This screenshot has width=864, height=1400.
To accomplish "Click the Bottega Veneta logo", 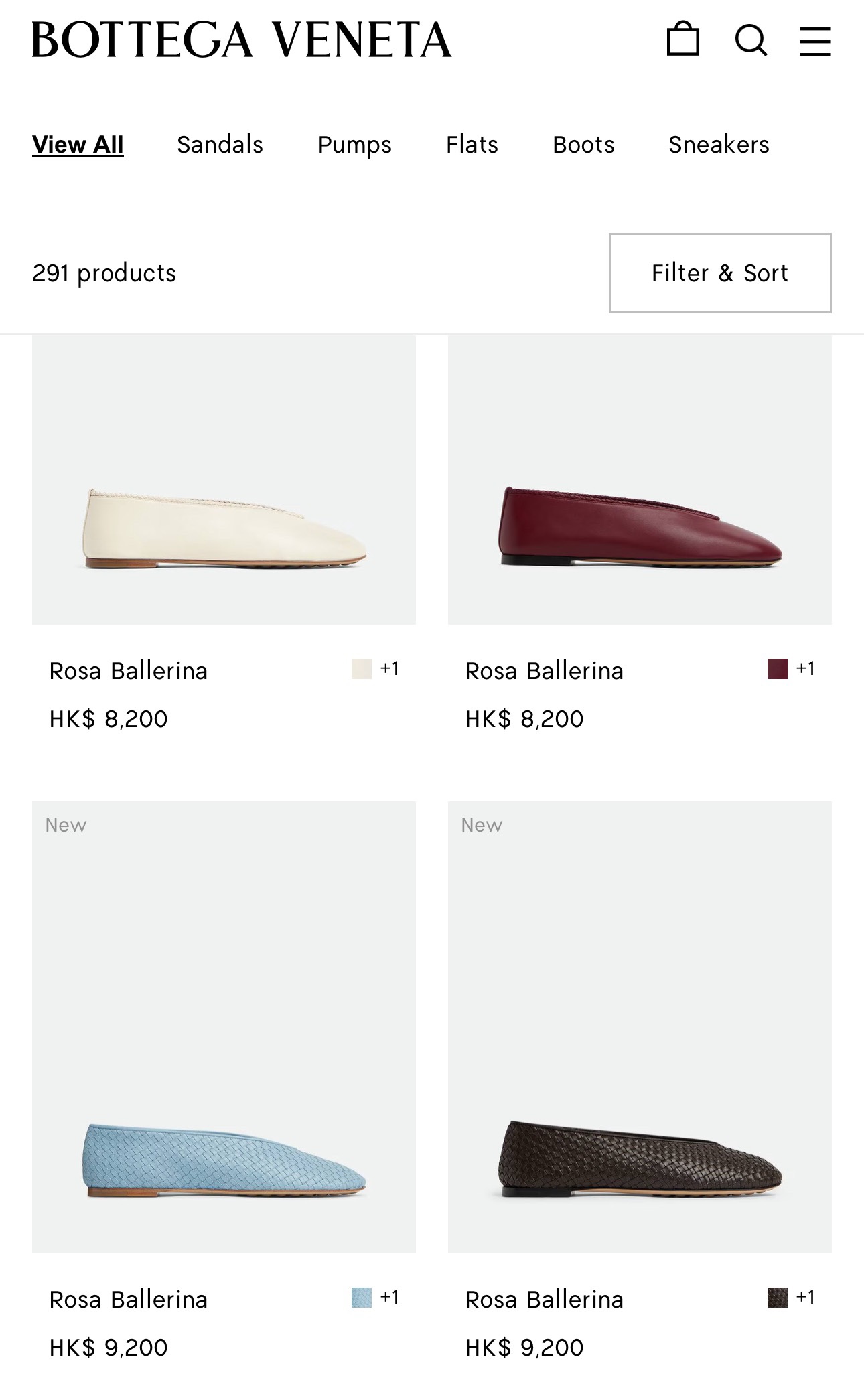I will [242, 40].
